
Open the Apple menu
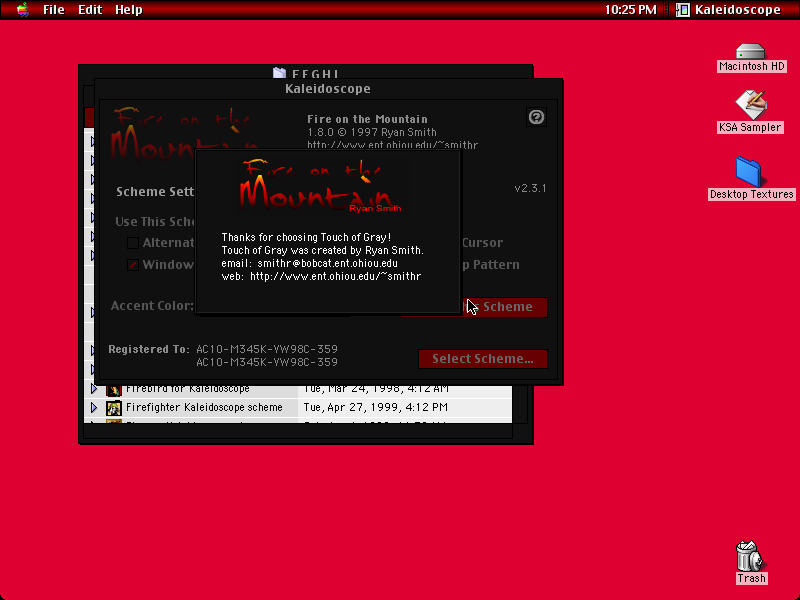coord(22,10)
